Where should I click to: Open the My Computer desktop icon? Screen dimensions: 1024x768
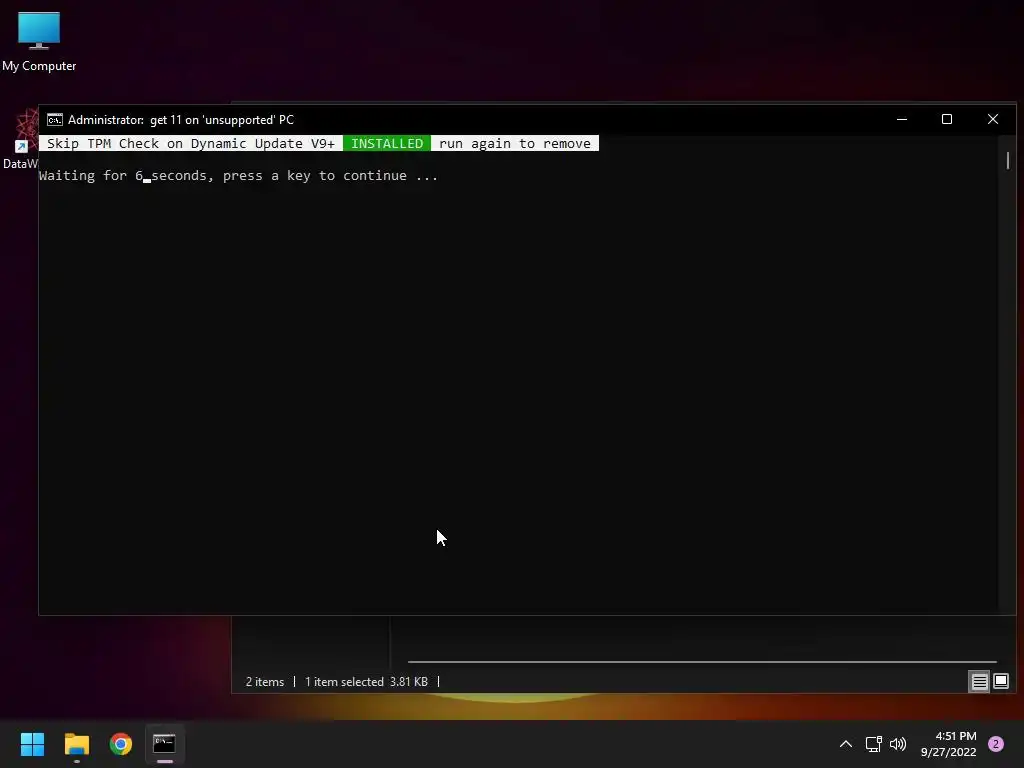point(39,41)
